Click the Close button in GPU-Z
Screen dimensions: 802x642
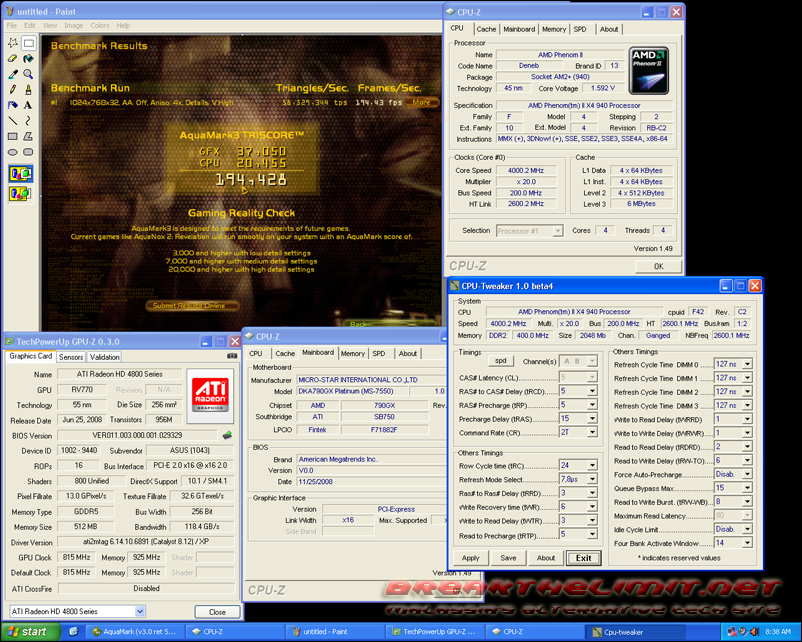217,612
